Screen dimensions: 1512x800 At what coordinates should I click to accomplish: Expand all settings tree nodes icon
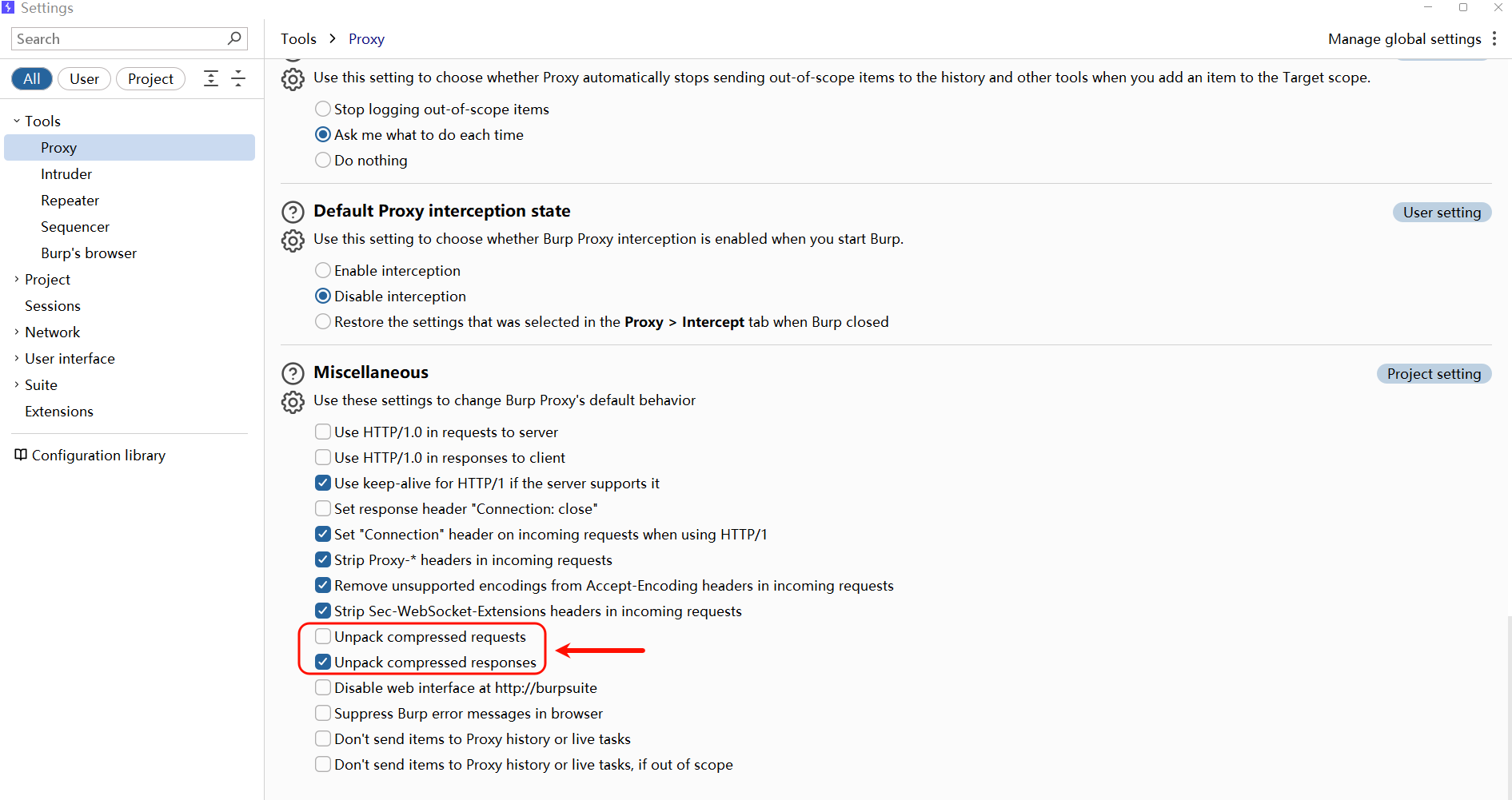pos(211,78)
